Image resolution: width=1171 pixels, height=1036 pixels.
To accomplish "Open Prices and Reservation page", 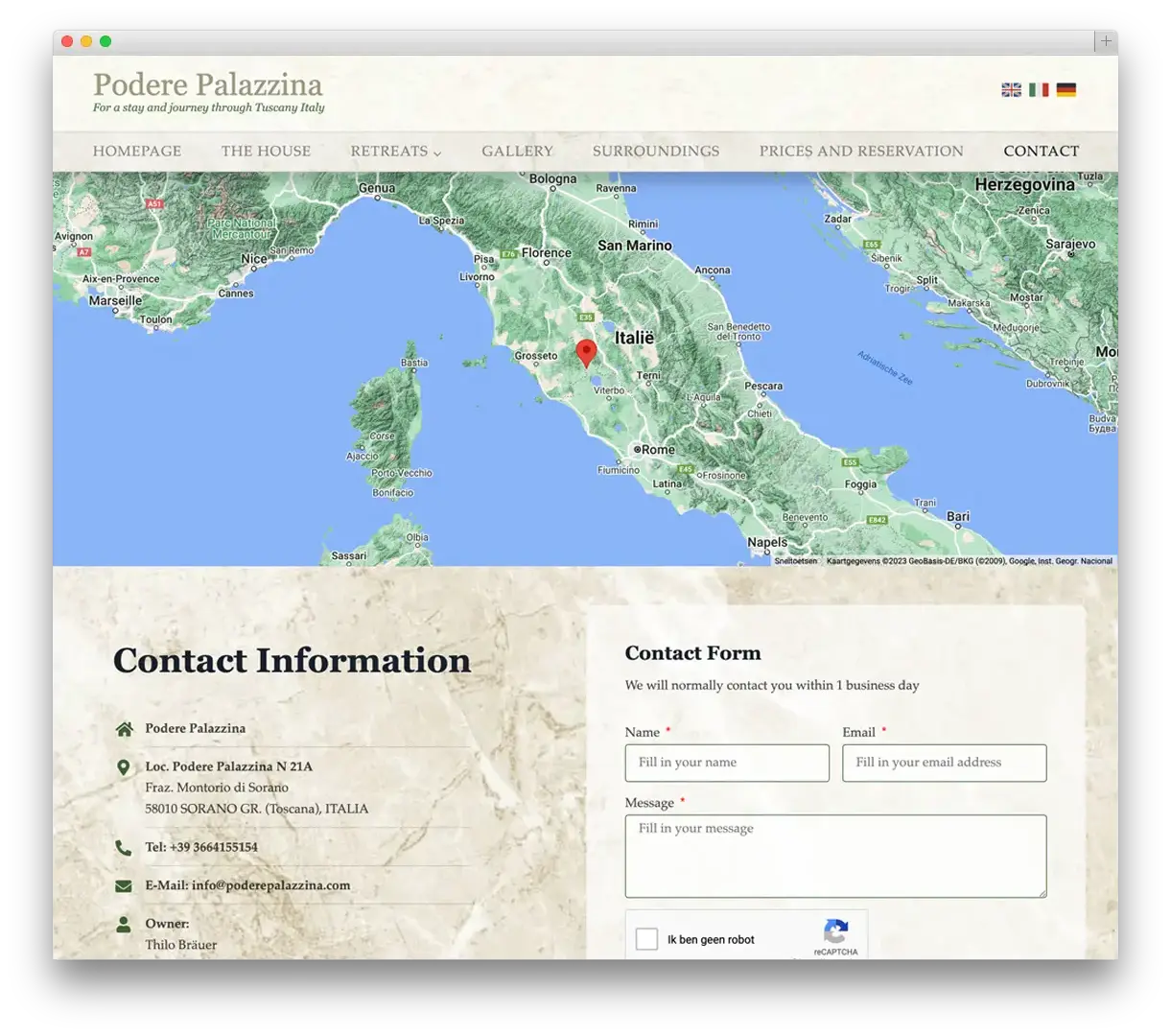I will 861,151.
